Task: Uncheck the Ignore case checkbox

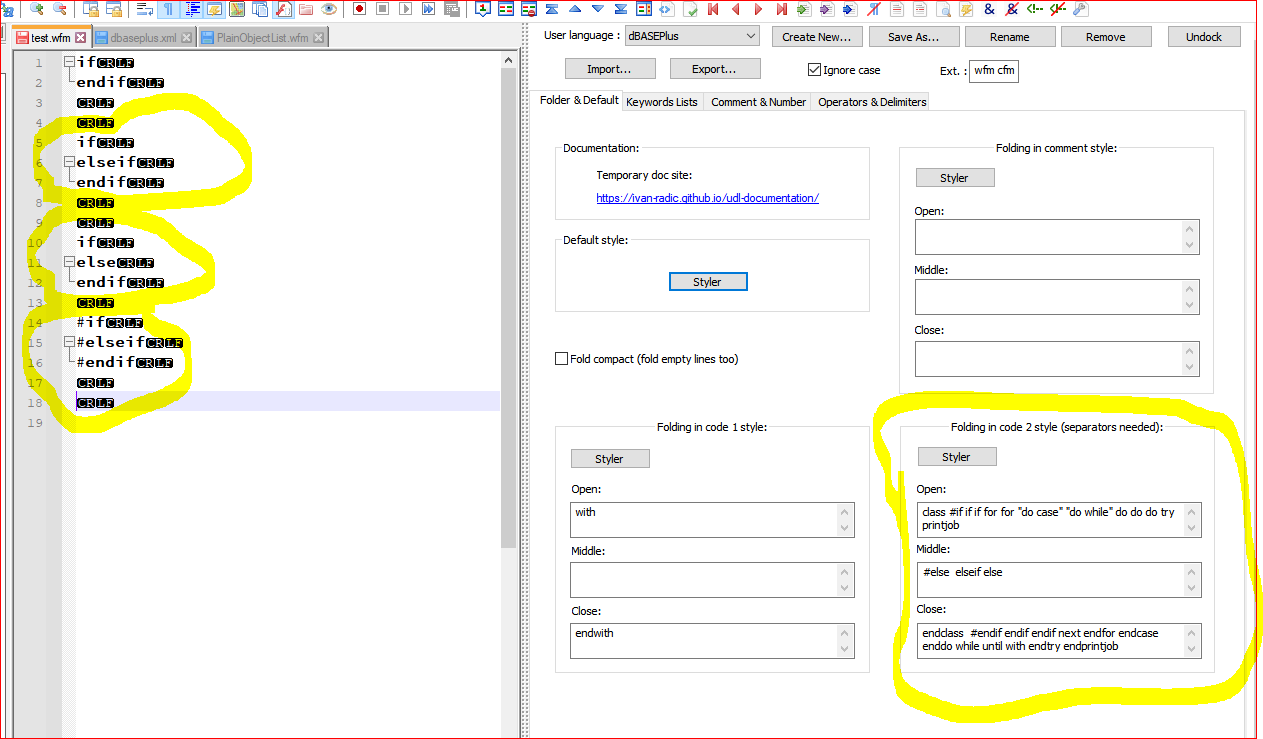Action: pyautogui.click(x=814, y=70)
